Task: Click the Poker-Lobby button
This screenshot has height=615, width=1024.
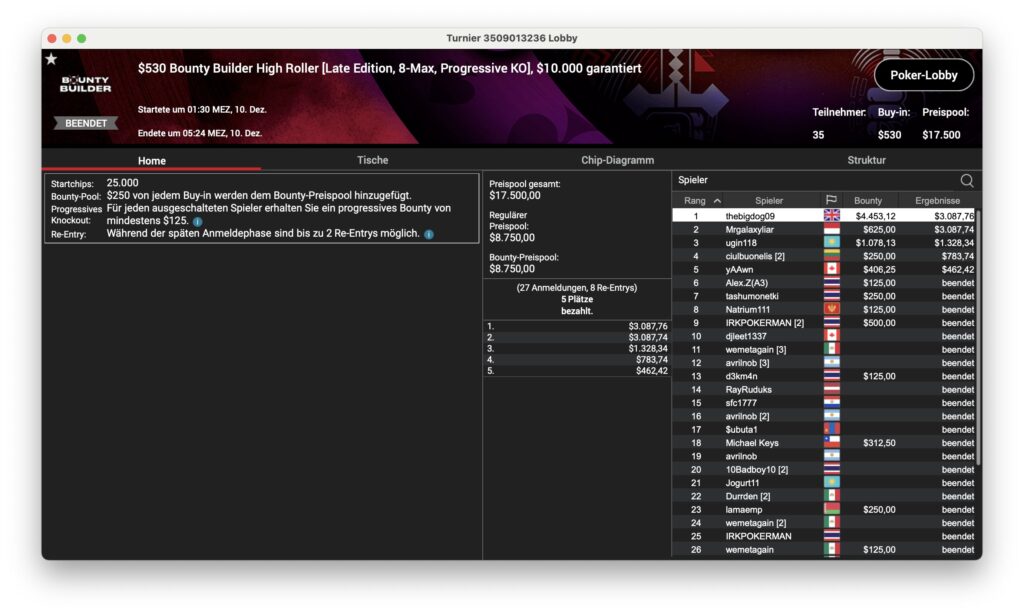Action: click(x=923, y=75)
